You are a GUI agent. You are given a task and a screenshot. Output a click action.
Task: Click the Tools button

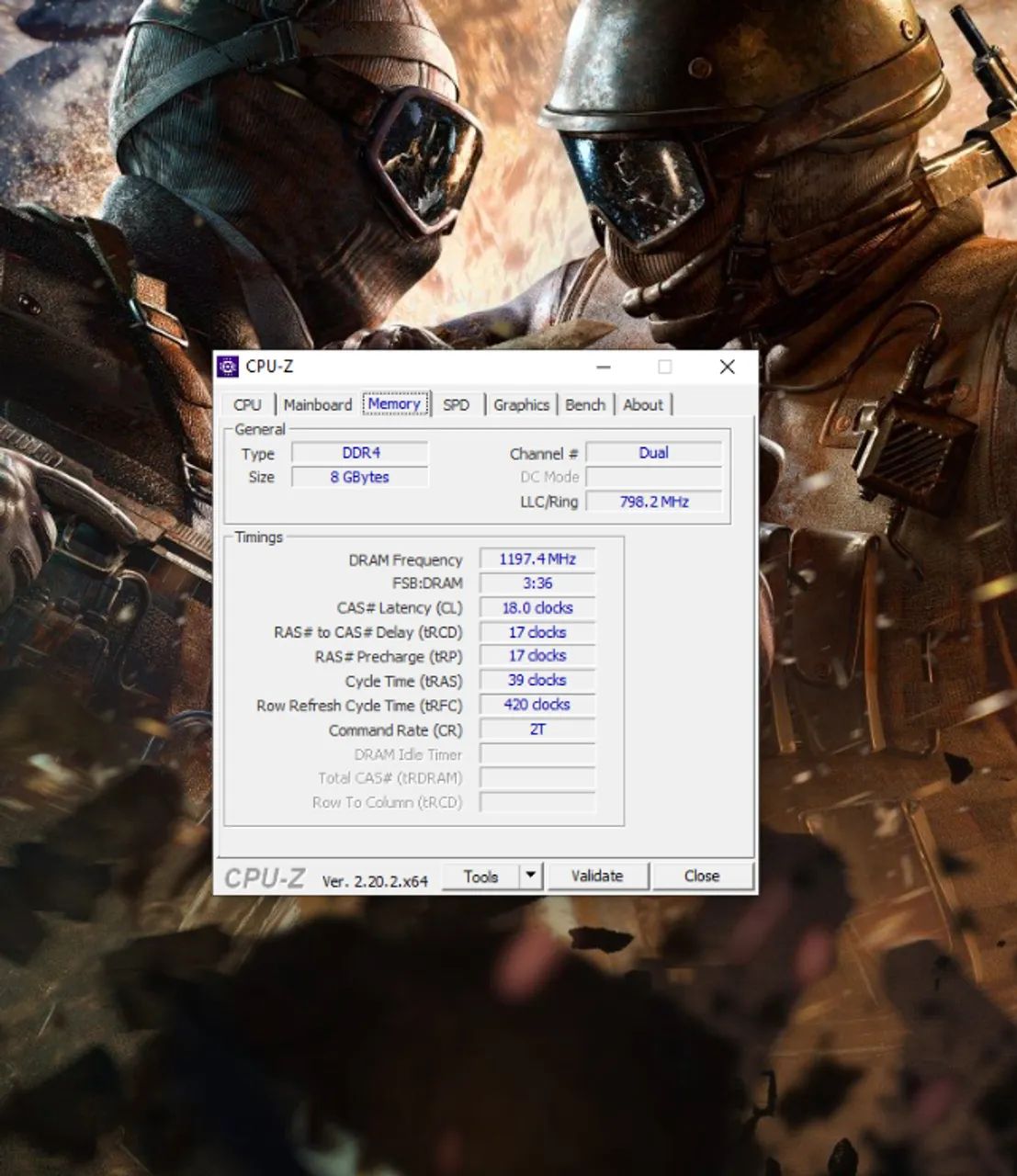point(480,876)
